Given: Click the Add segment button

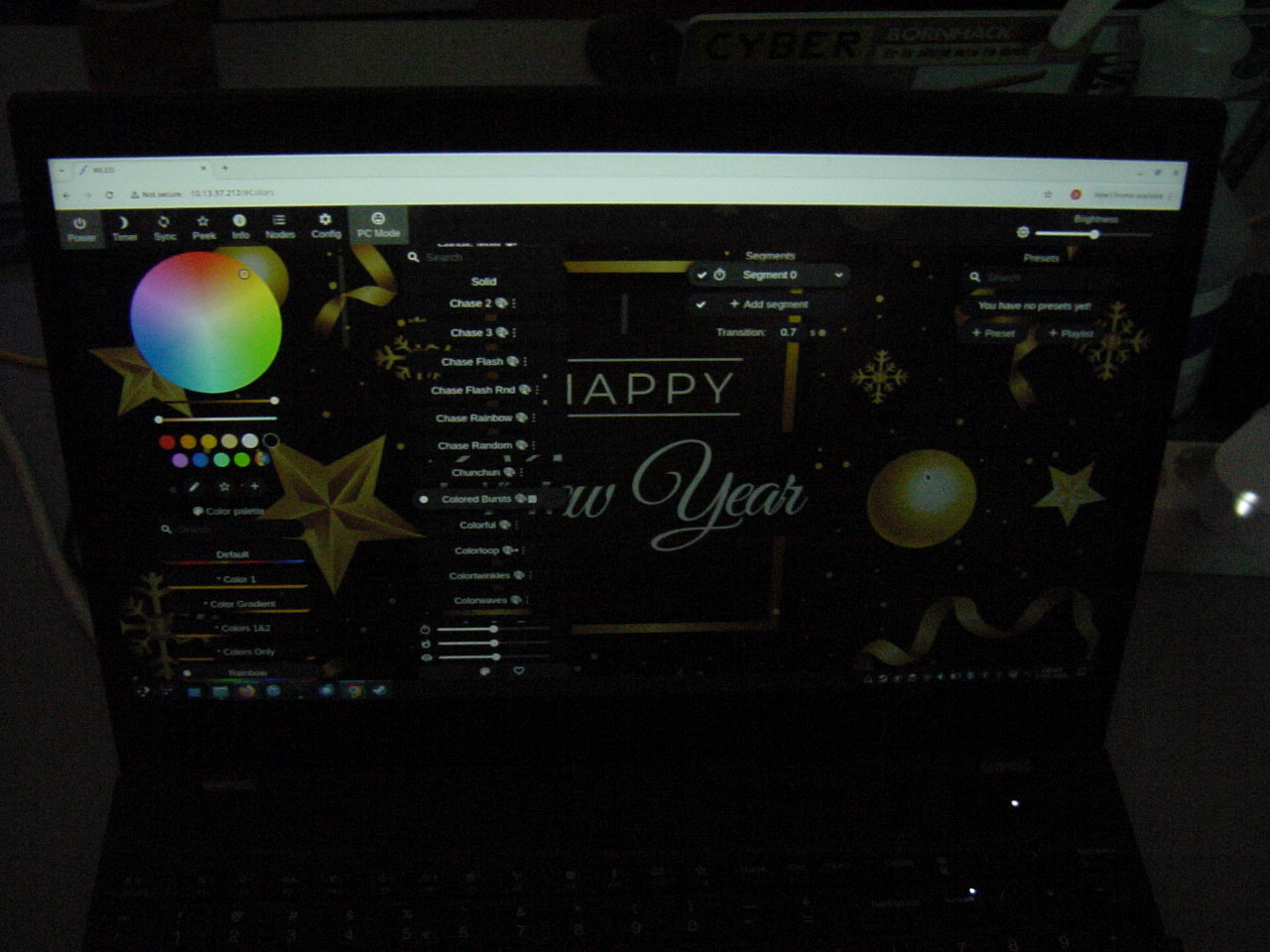Looking at the screenshot, I should pyautogui.click(x=769, y=304).
